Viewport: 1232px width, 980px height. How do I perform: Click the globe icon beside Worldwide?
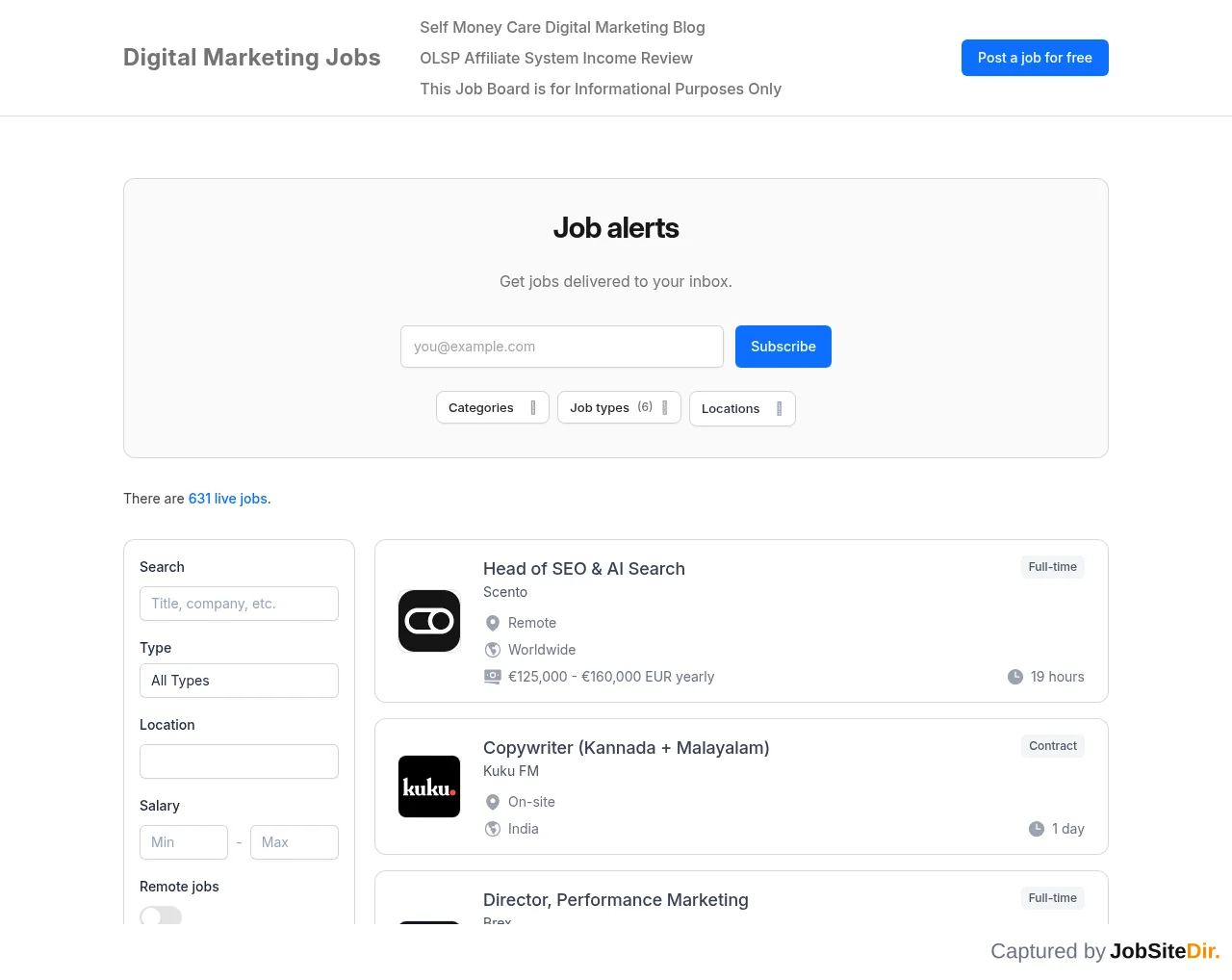pyautogui.click(x=493, y=650)
